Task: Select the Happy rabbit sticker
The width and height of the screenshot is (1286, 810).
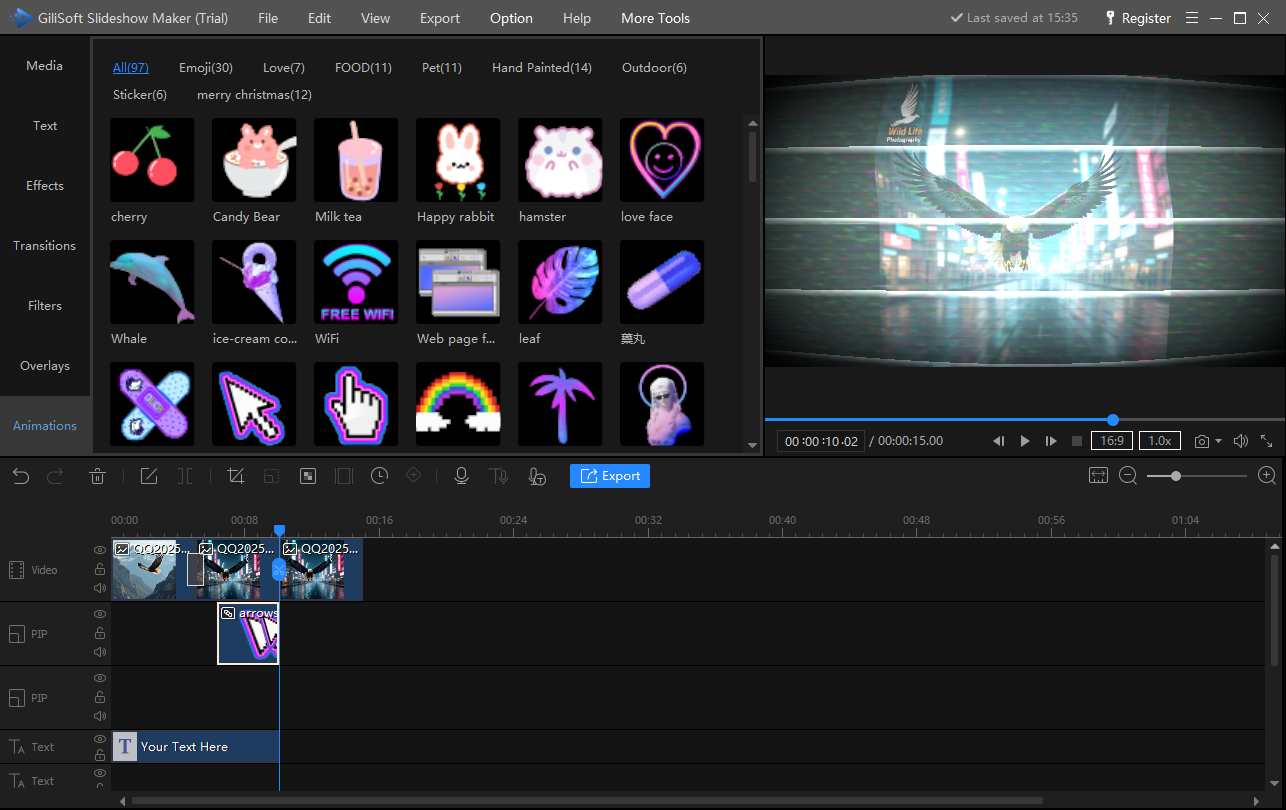Action: (458, 160)
